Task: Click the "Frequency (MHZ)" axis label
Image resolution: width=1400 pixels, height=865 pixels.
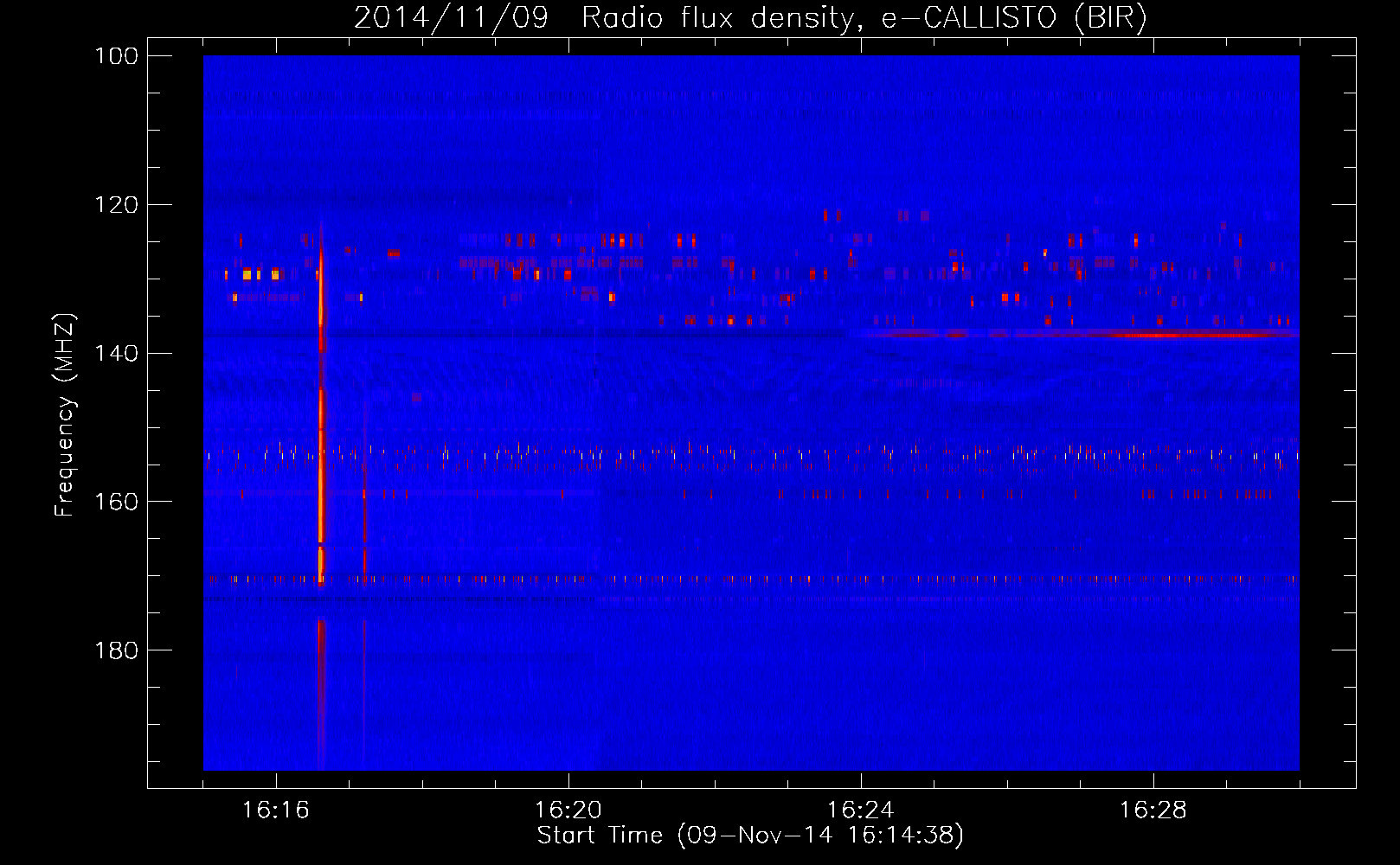Action: tap(65, 415)
